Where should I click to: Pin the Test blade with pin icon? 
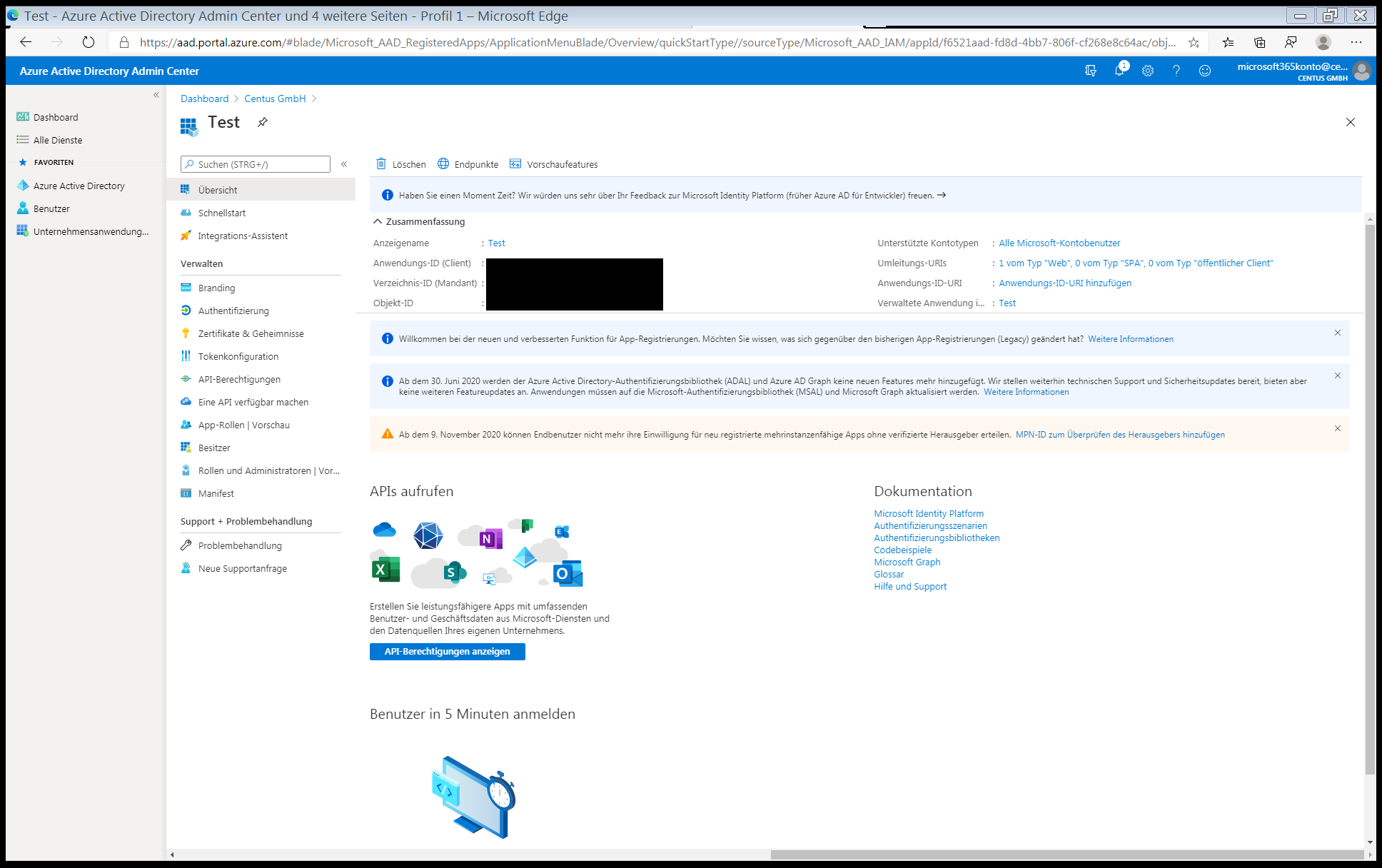point(263,122)
